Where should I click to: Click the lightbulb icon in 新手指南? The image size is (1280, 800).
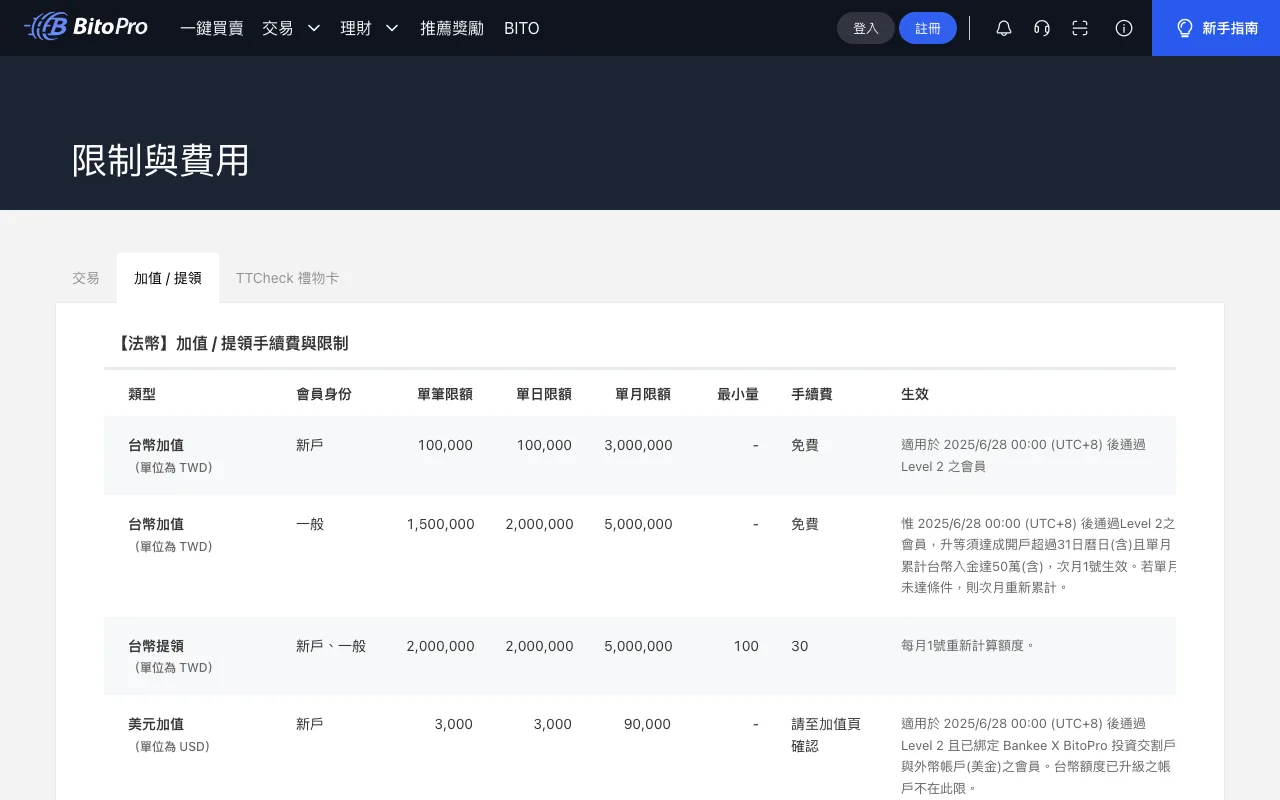coord(1185,28)
